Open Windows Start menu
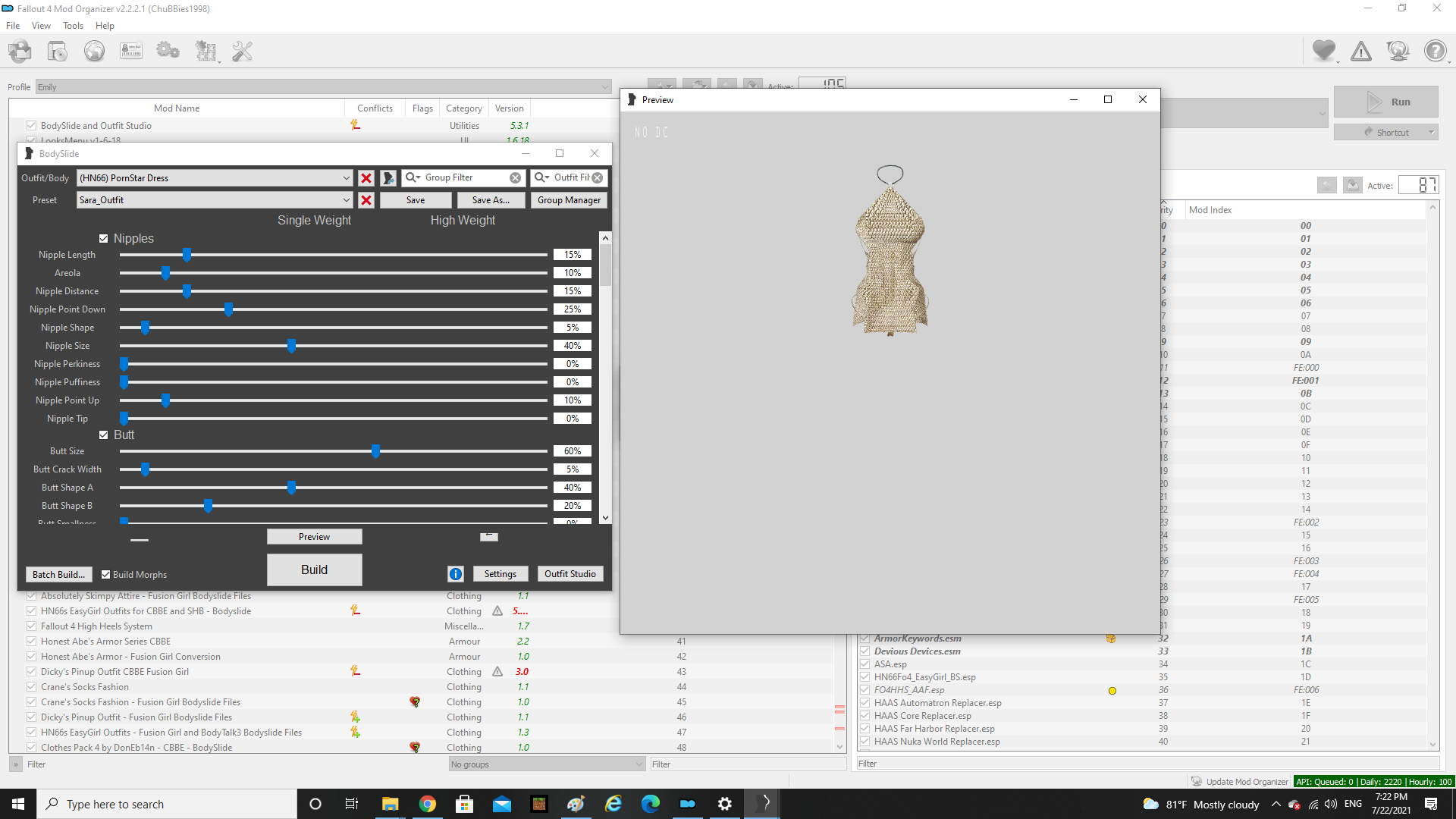The image size is (1456, 819). point(18,804)
